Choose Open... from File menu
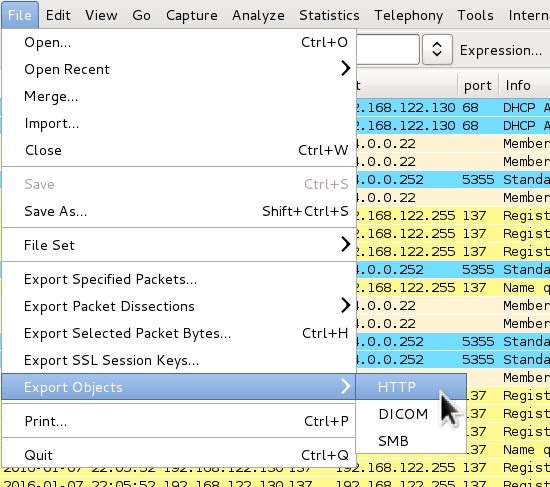 (x=179, y=42)
